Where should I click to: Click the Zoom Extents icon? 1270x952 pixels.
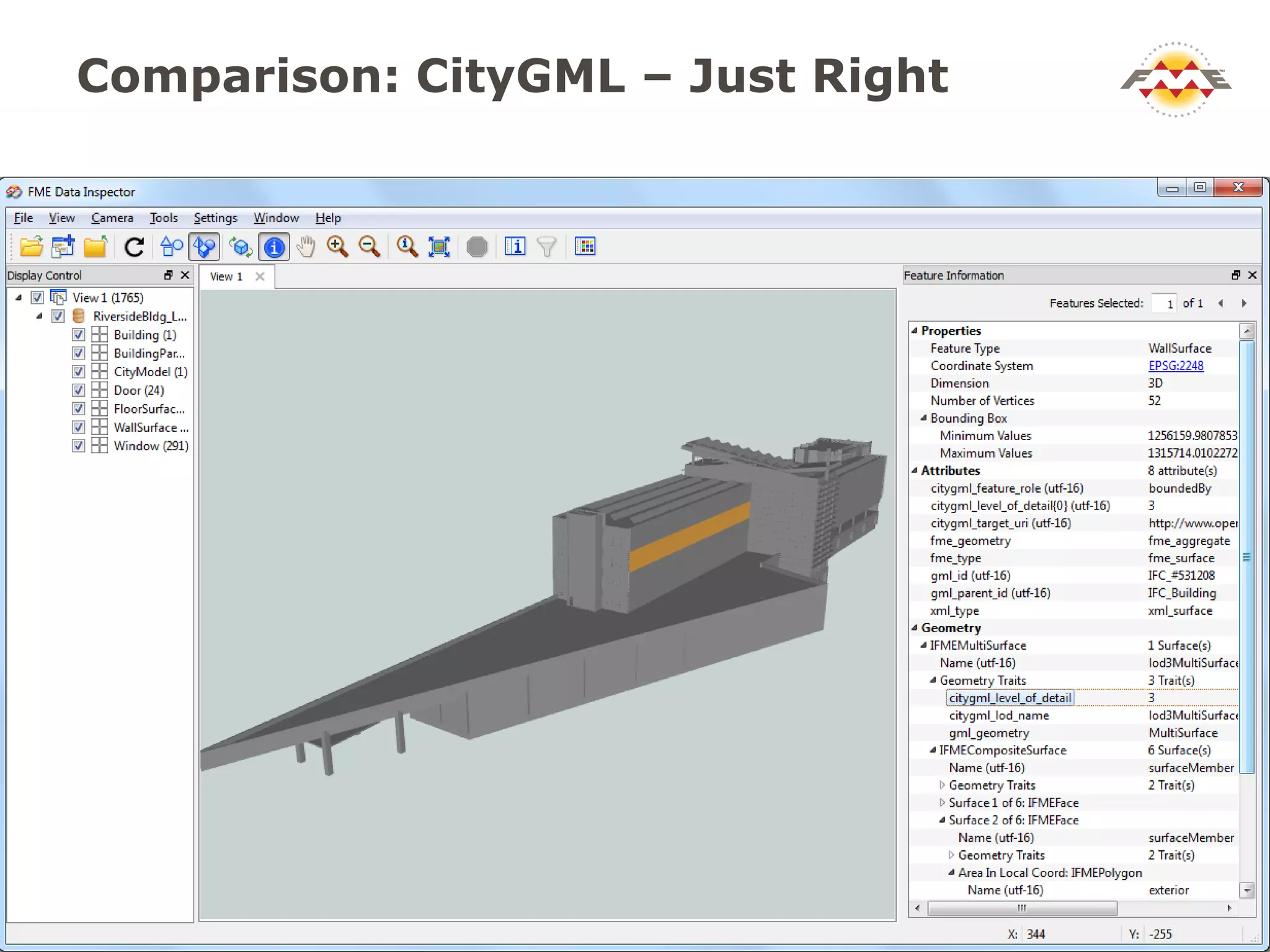[x=439, y=247]
